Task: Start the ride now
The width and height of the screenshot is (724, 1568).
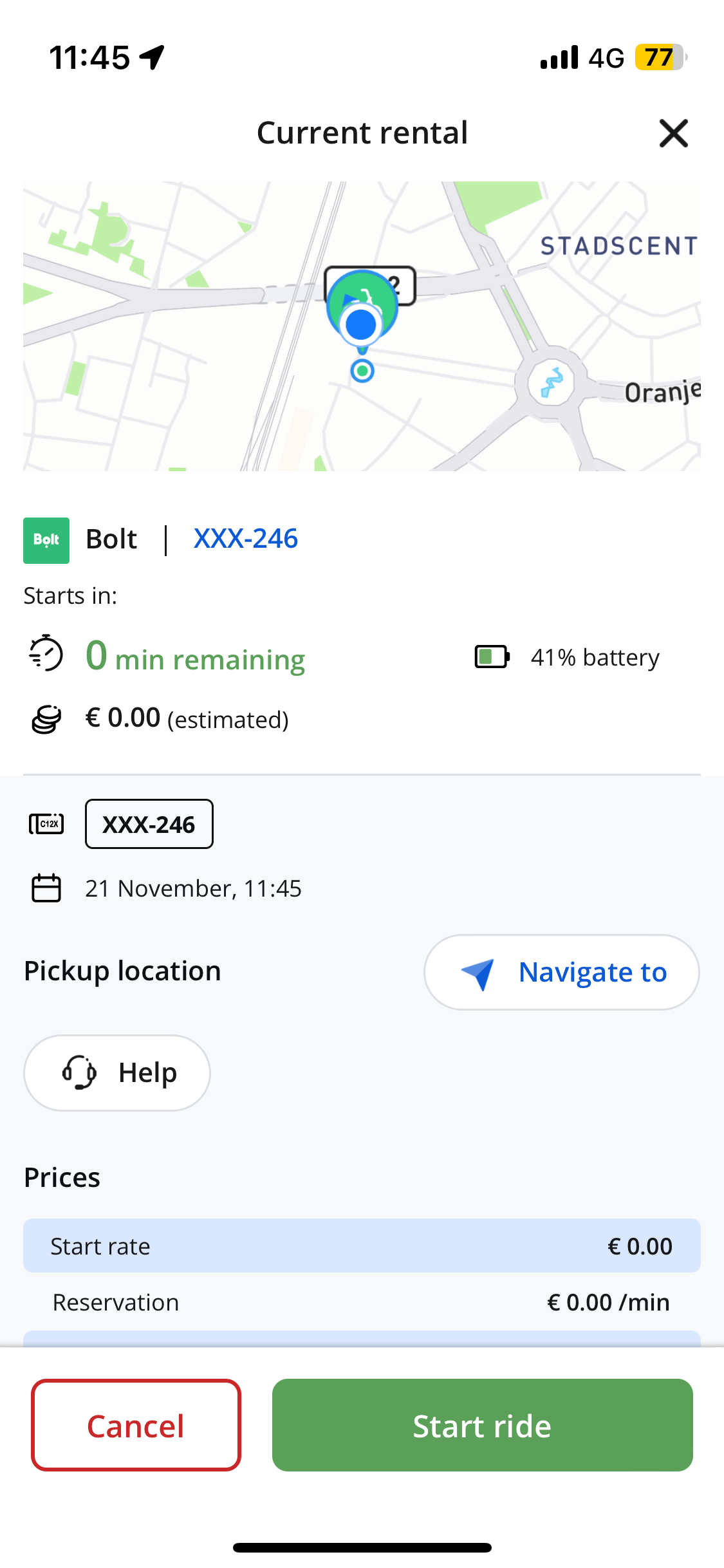Action: (x=483, y=1425)
